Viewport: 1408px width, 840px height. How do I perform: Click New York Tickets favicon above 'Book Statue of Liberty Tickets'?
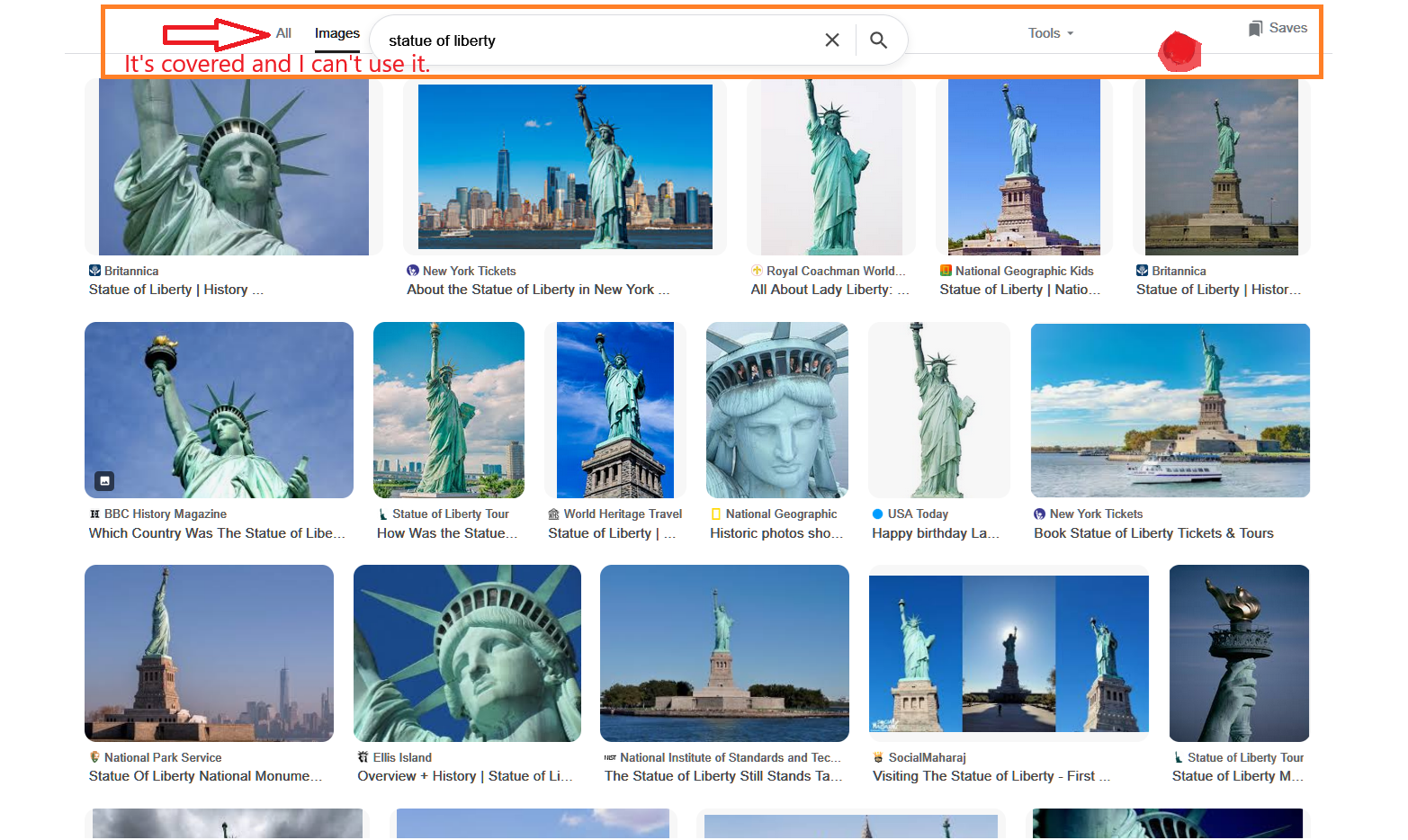1039,514
